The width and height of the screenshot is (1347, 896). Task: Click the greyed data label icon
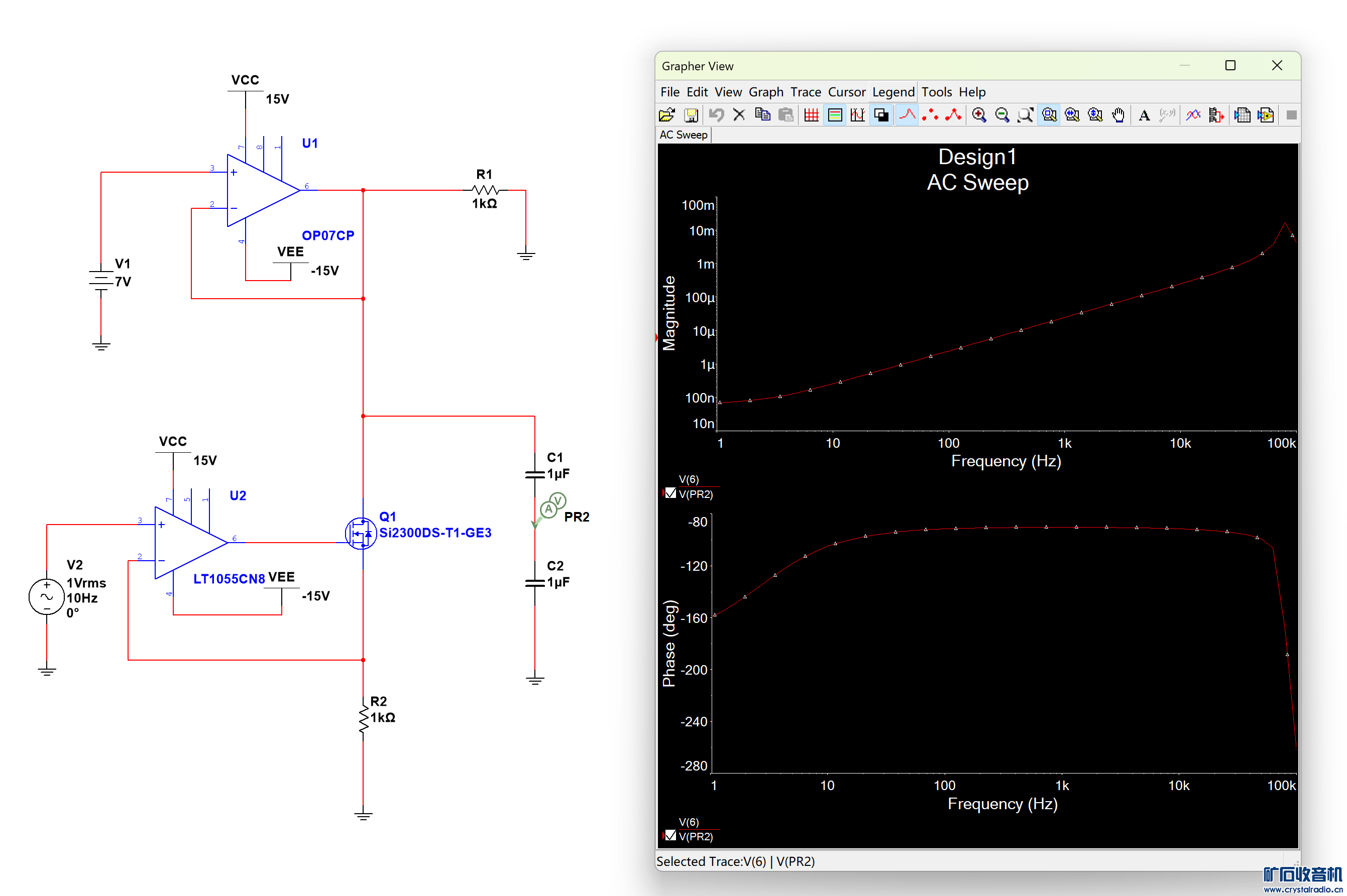(x=1167, y=115)
